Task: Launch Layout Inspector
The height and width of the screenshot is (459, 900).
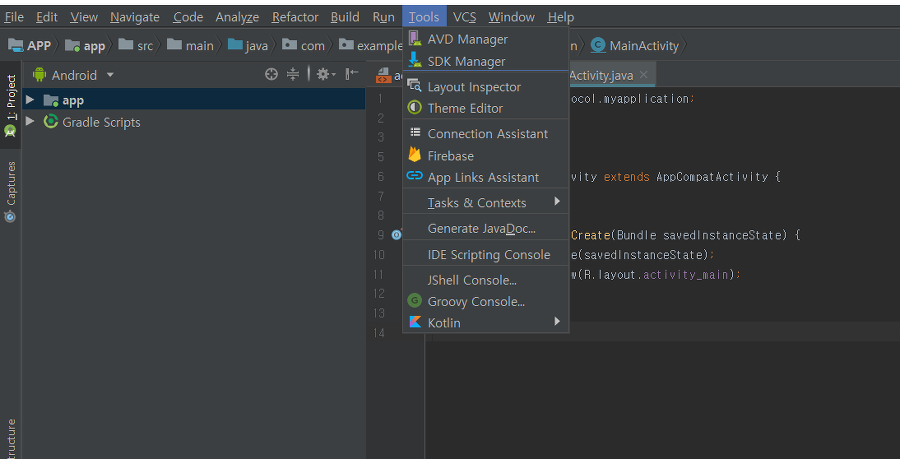Action: tap(486, 87)
